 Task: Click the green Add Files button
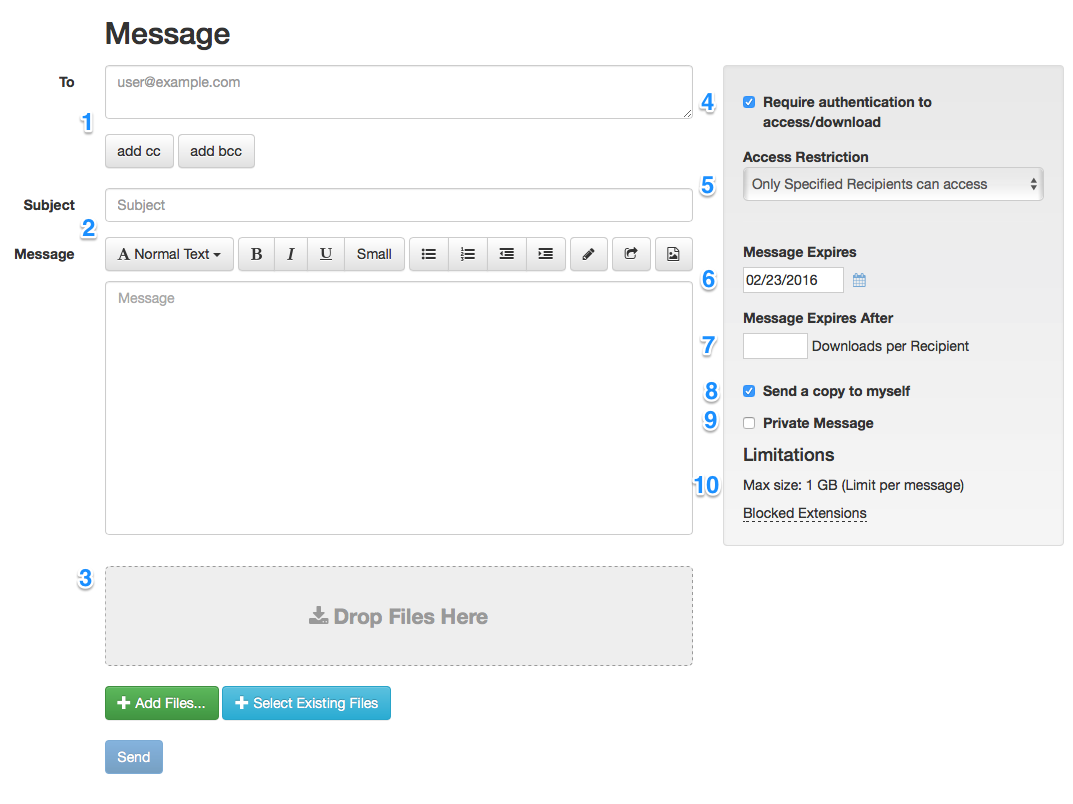(161, 703)
